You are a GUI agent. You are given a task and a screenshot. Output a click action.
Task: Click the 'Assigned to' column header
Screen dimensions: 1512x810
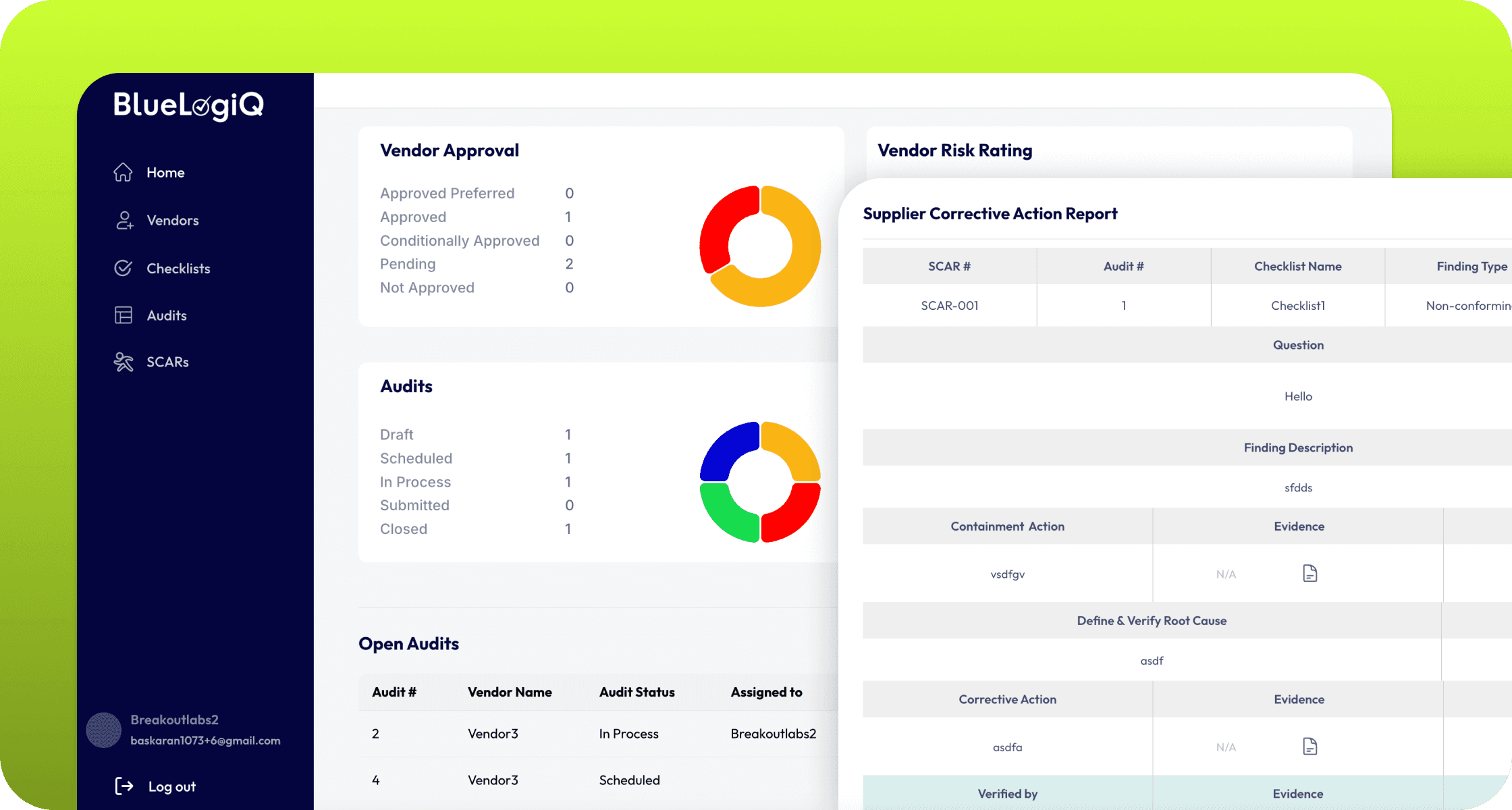click(x=767, y=692)
